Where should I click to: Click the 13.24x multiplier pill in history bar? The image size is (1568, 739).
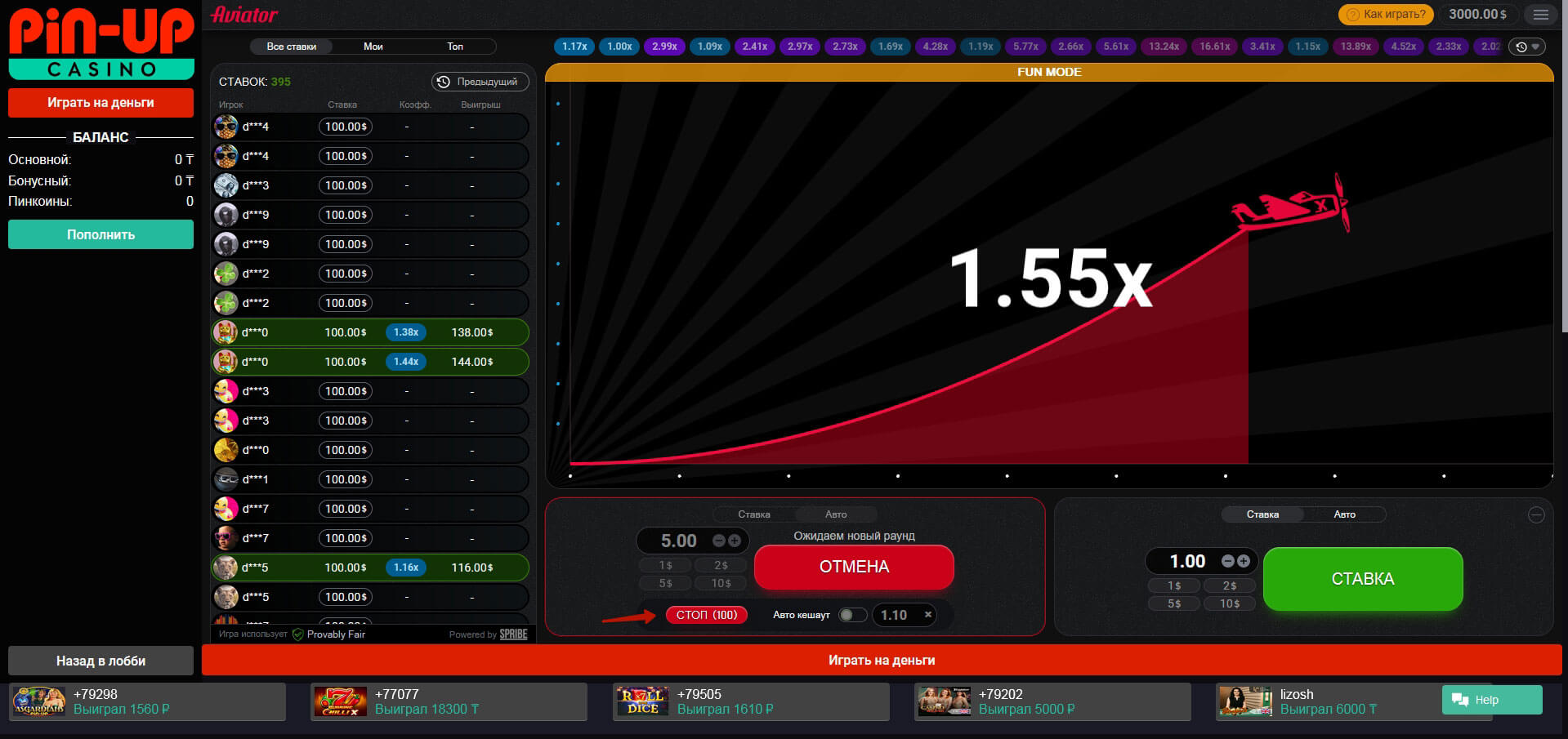pyautogui.click(x=1164, y=47)
